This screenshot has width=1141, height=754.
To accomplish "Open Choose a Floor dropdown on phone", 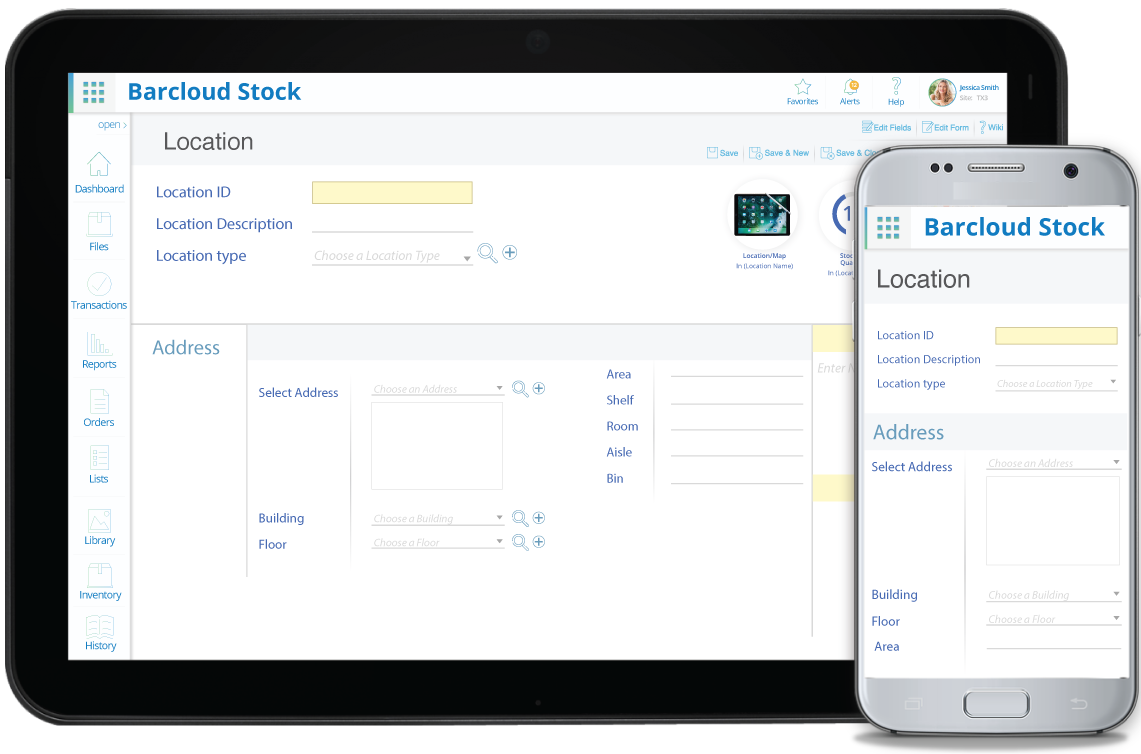I will coord(1053,619).
